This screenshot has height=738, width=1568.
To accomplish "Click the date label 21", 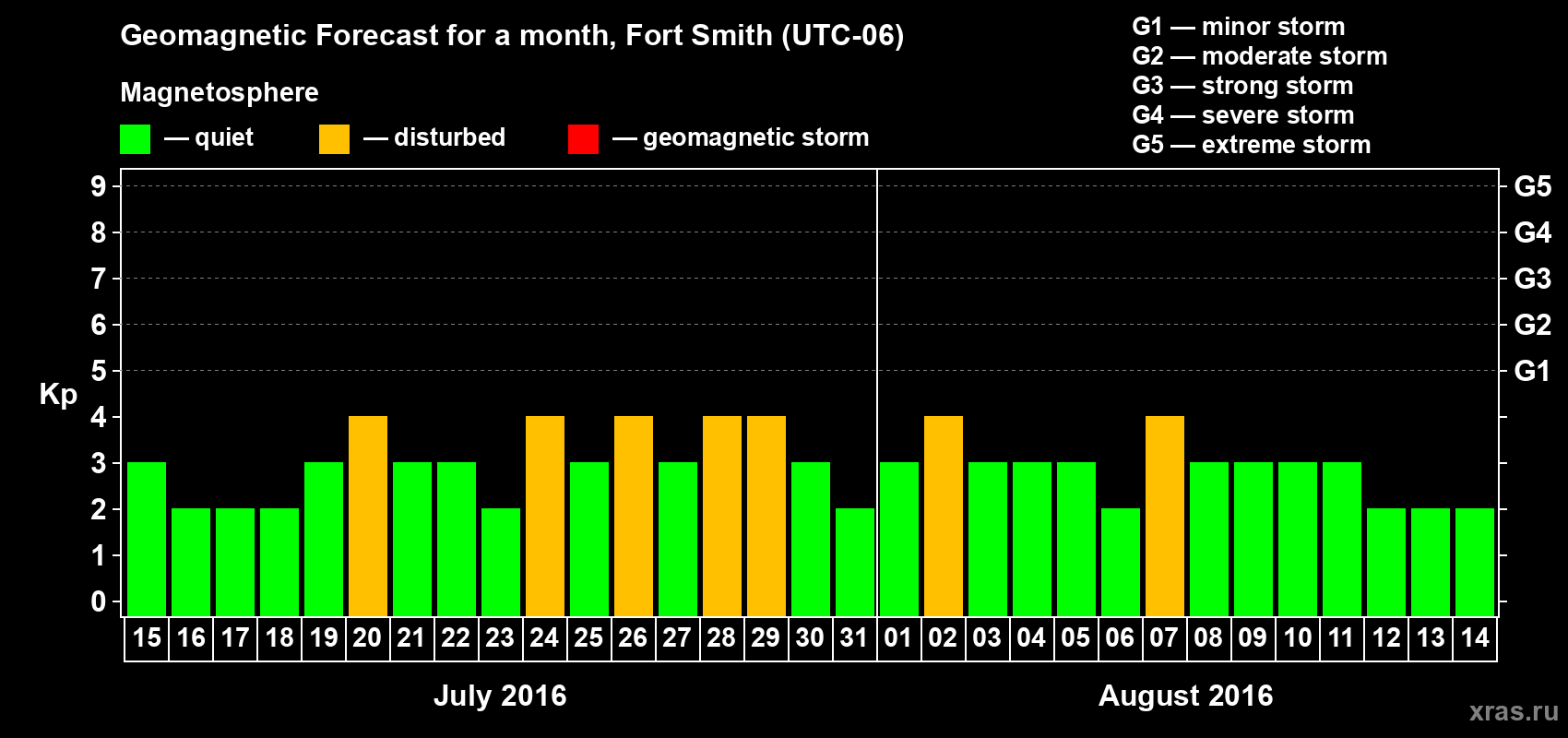I will (412, 638).
